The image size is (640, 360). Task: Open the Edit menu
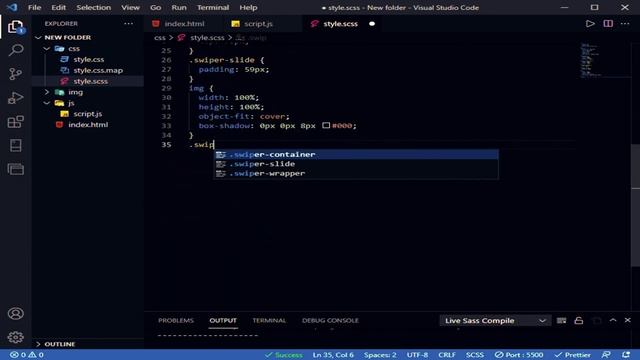58,7
